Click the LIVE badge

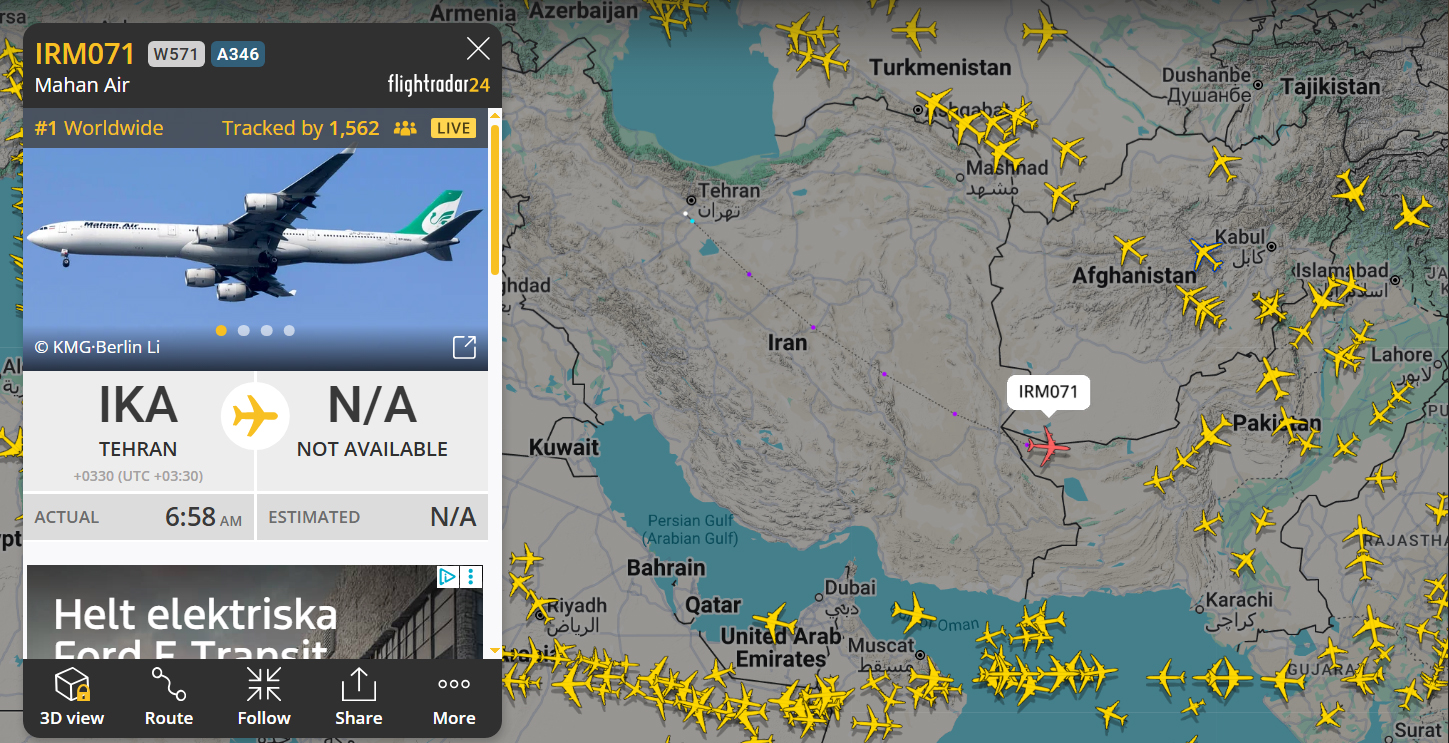point(453,128)
